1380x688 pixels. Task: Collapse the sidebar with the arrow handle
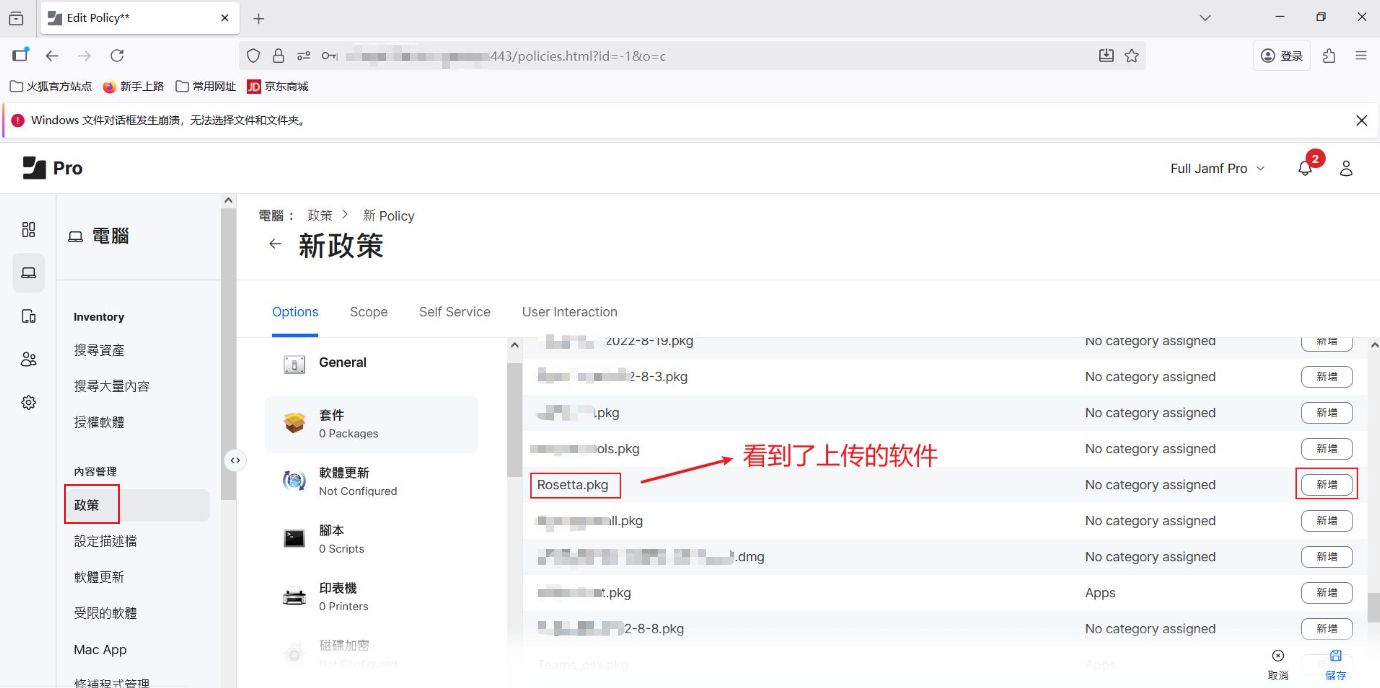[234, 460]
